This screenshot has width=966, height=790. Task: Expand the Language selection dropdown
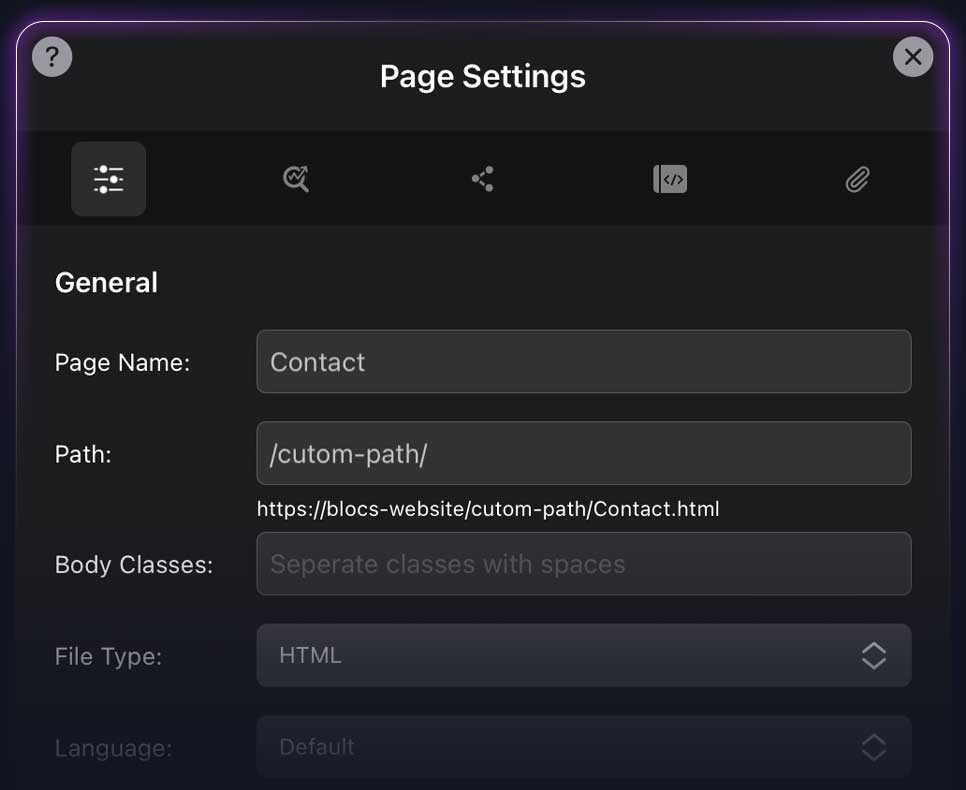[584, 748]
